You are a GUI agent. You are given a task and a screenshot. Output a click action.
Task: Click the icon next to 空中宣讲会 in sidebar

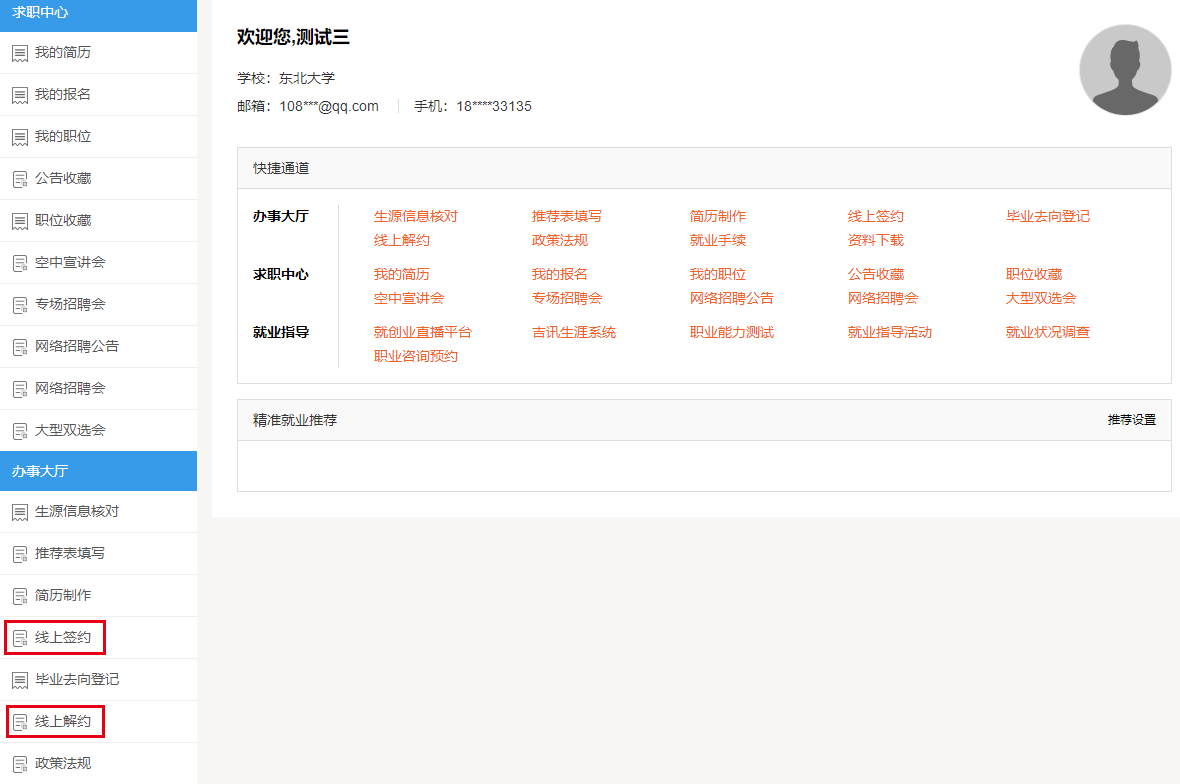tap(19, 263)
